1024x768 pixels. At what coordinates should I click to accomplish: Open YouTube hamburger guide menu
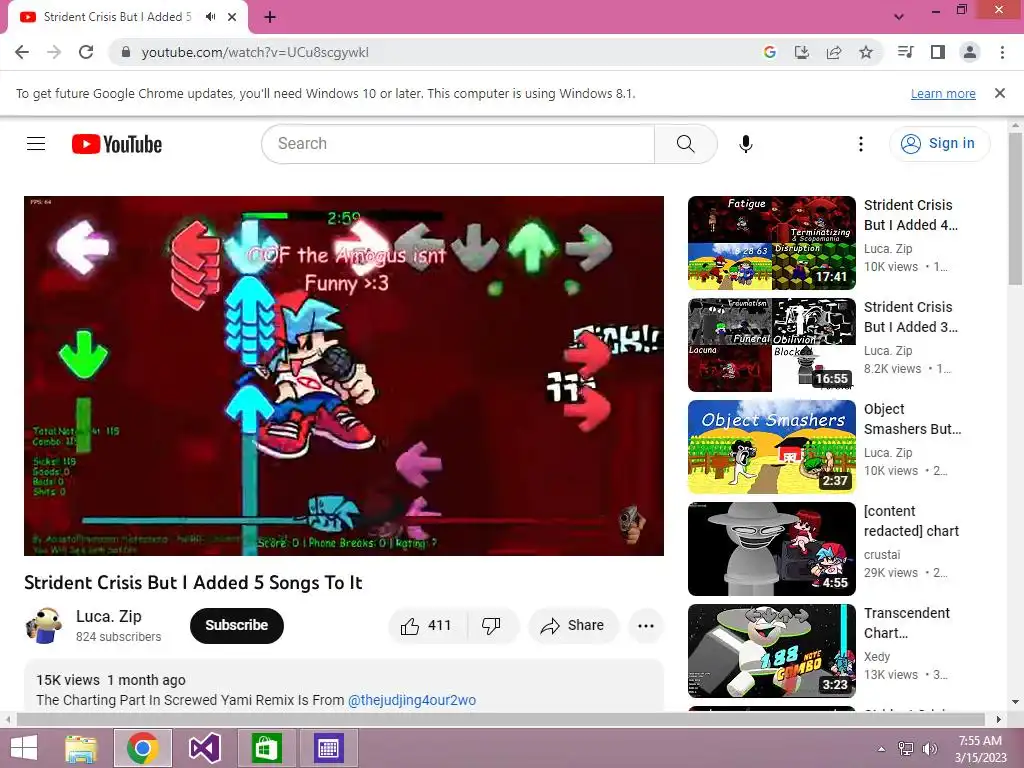36,144
